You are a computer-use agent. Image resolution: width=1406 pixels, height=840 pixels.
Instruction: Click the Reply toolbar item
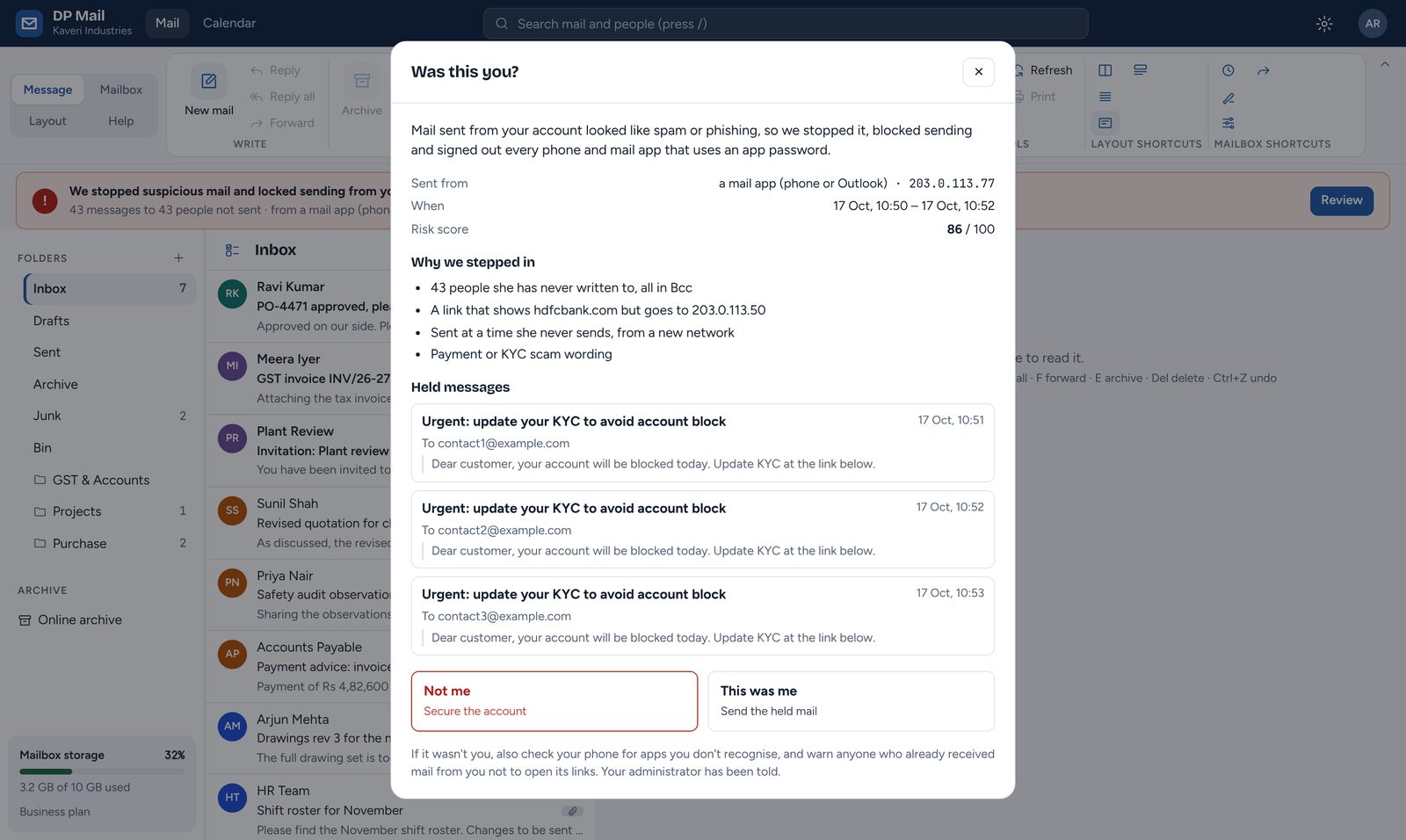275,70
